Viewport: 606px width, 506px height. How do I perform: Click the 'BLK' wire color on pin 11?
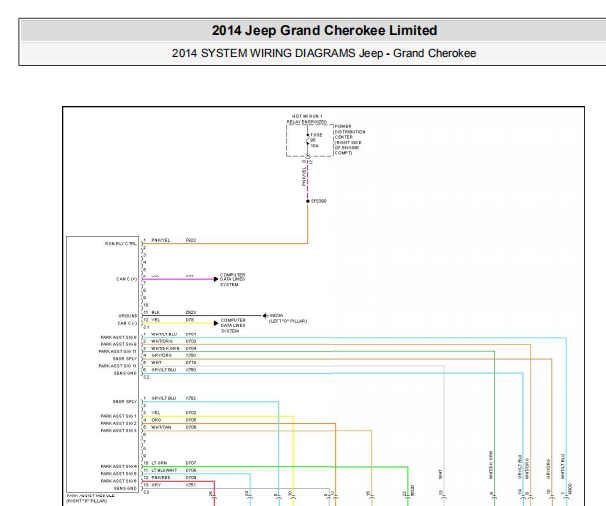point(155,312)
